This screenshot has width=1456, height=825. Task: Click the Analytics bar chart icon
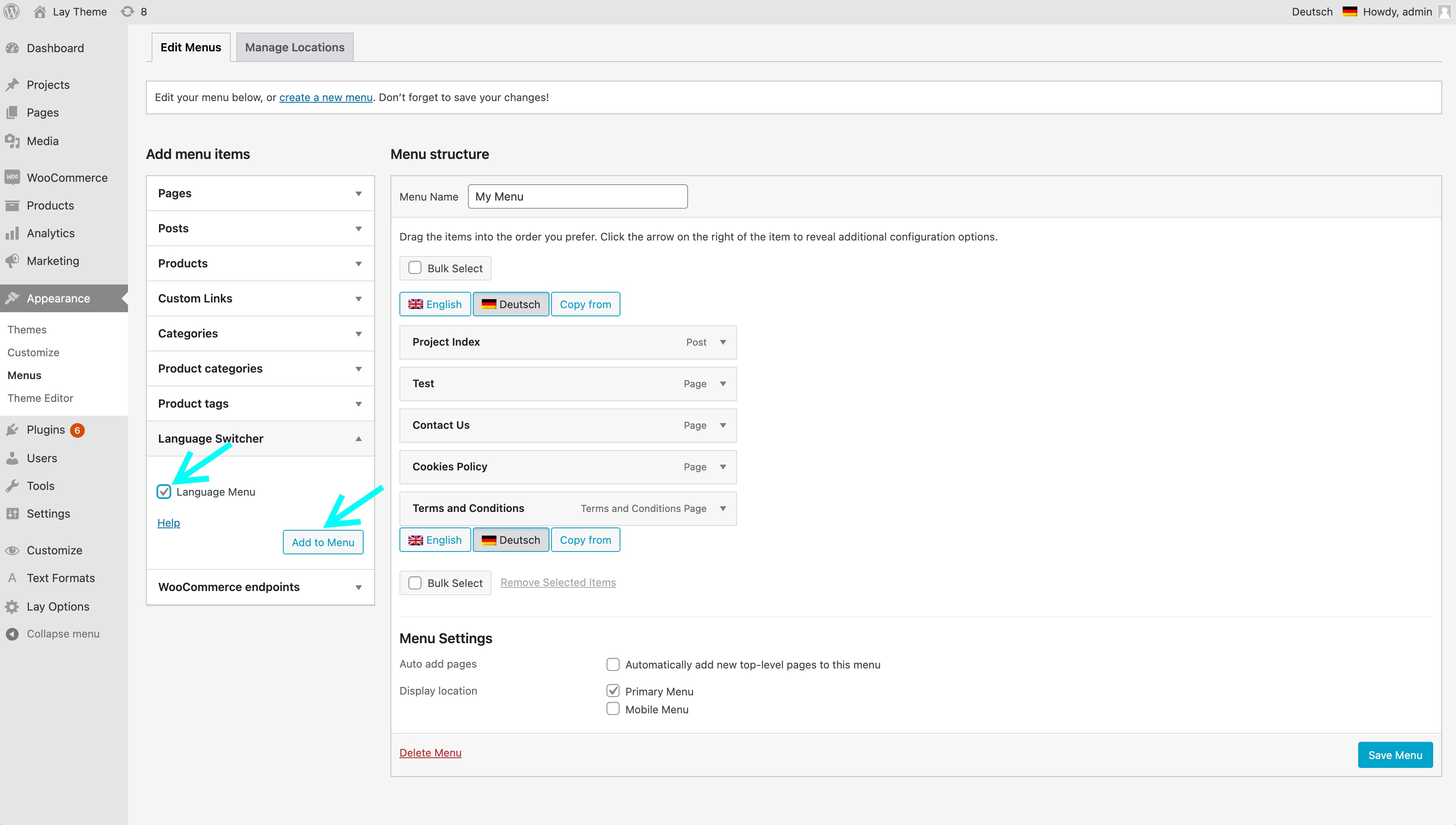pos(13,233)
